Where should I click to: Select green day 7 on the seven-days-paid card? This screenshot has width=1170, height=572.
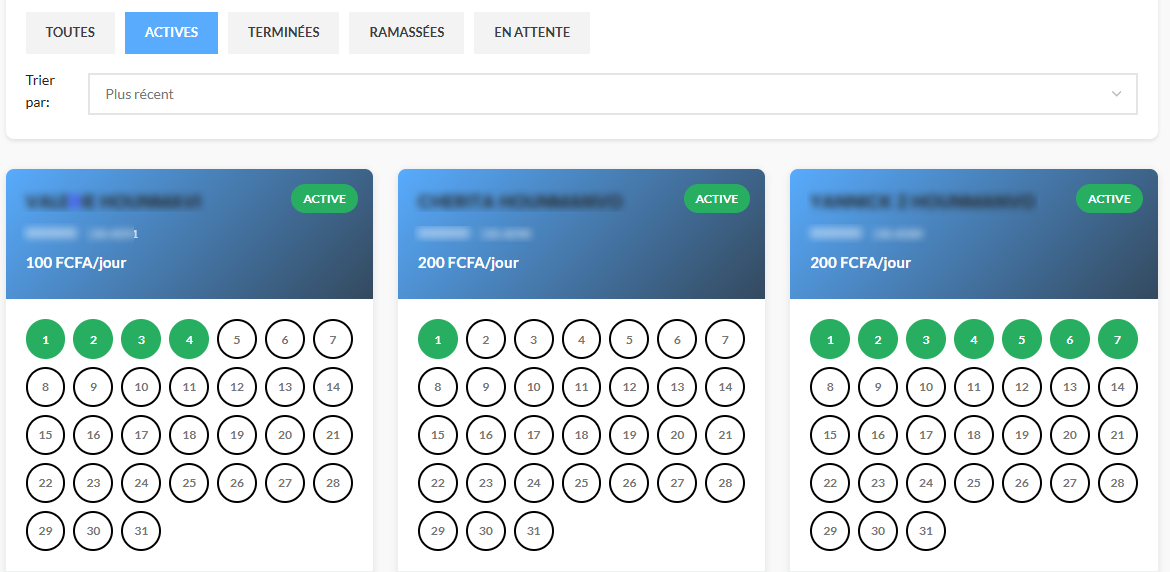point(1117,340)
